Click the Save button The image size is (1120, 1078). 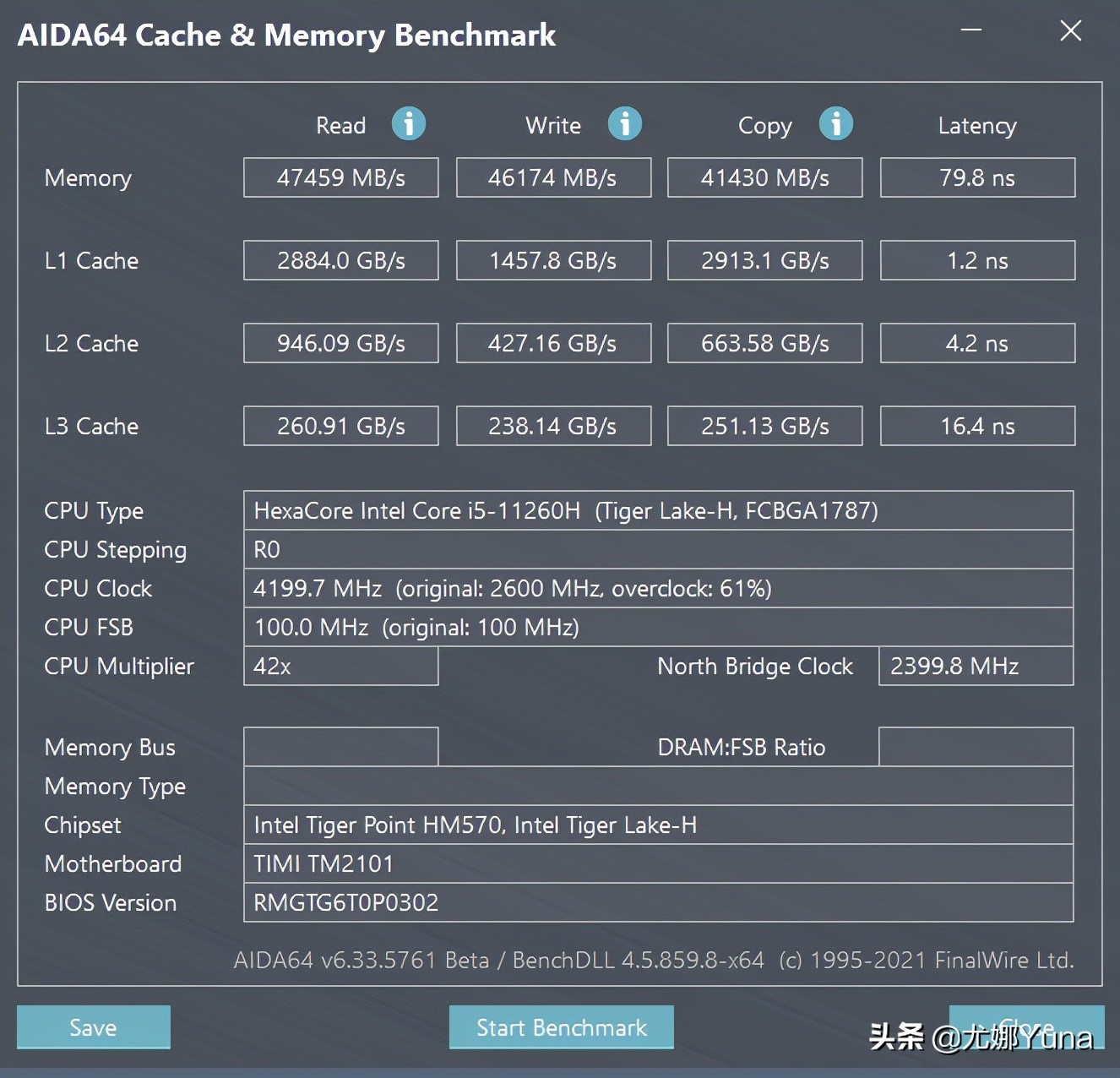(94, 1027)
